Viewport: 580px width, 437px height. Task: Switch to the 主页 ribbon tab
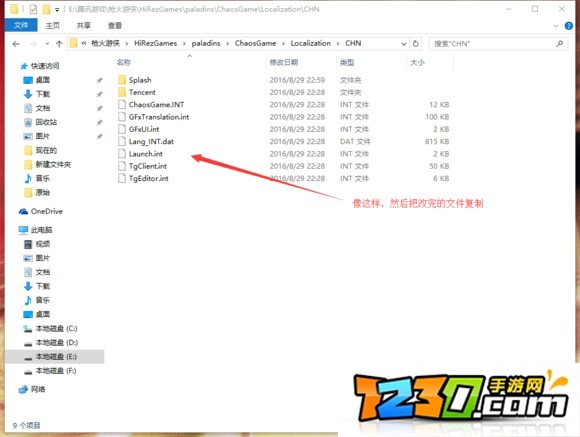[53, 26]
